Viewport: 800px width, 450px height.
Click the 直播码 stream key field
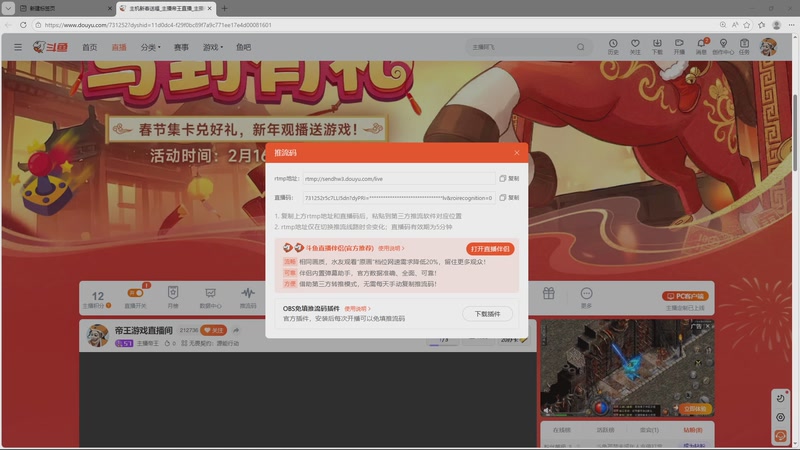(398, 197)
